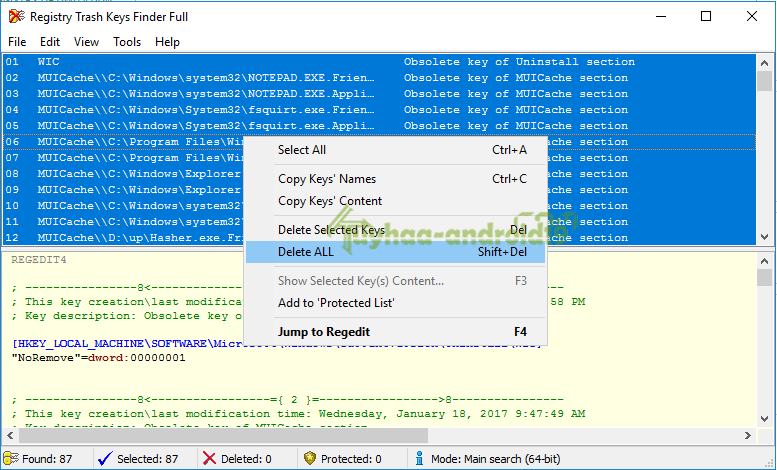Screen dimensions: 777x470
Task: Choose Copy Keys' Names
Action: tap(396, 179)
